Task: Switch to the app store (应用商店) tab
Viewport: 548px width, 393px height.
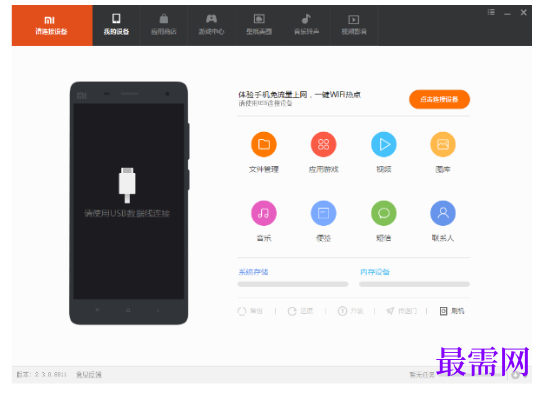Action: [164, 25]
